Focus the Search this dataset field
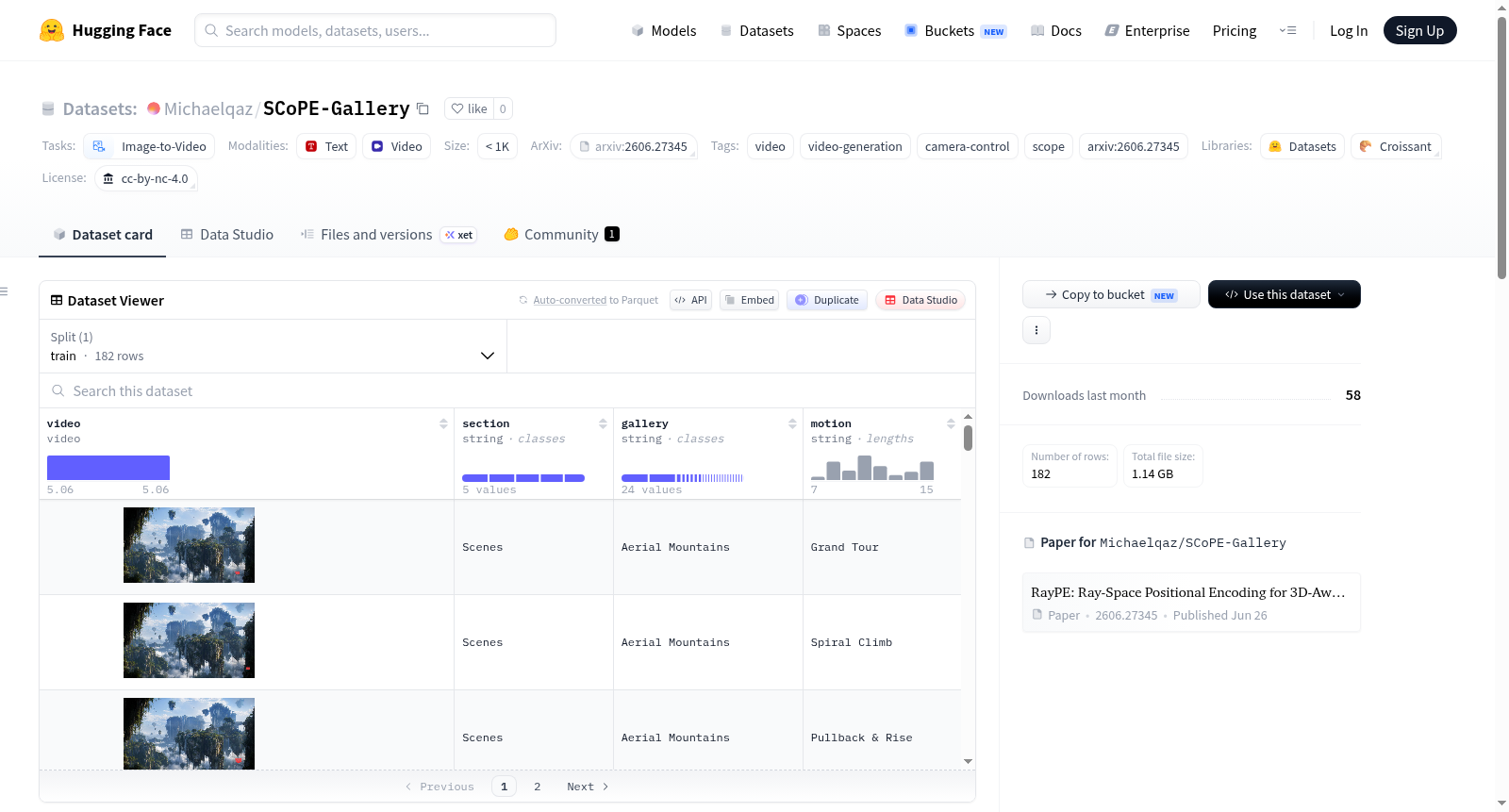Image resolution: width=1509 pixels, height=812 pixels. pyautogui.click(x=507, y=390)
